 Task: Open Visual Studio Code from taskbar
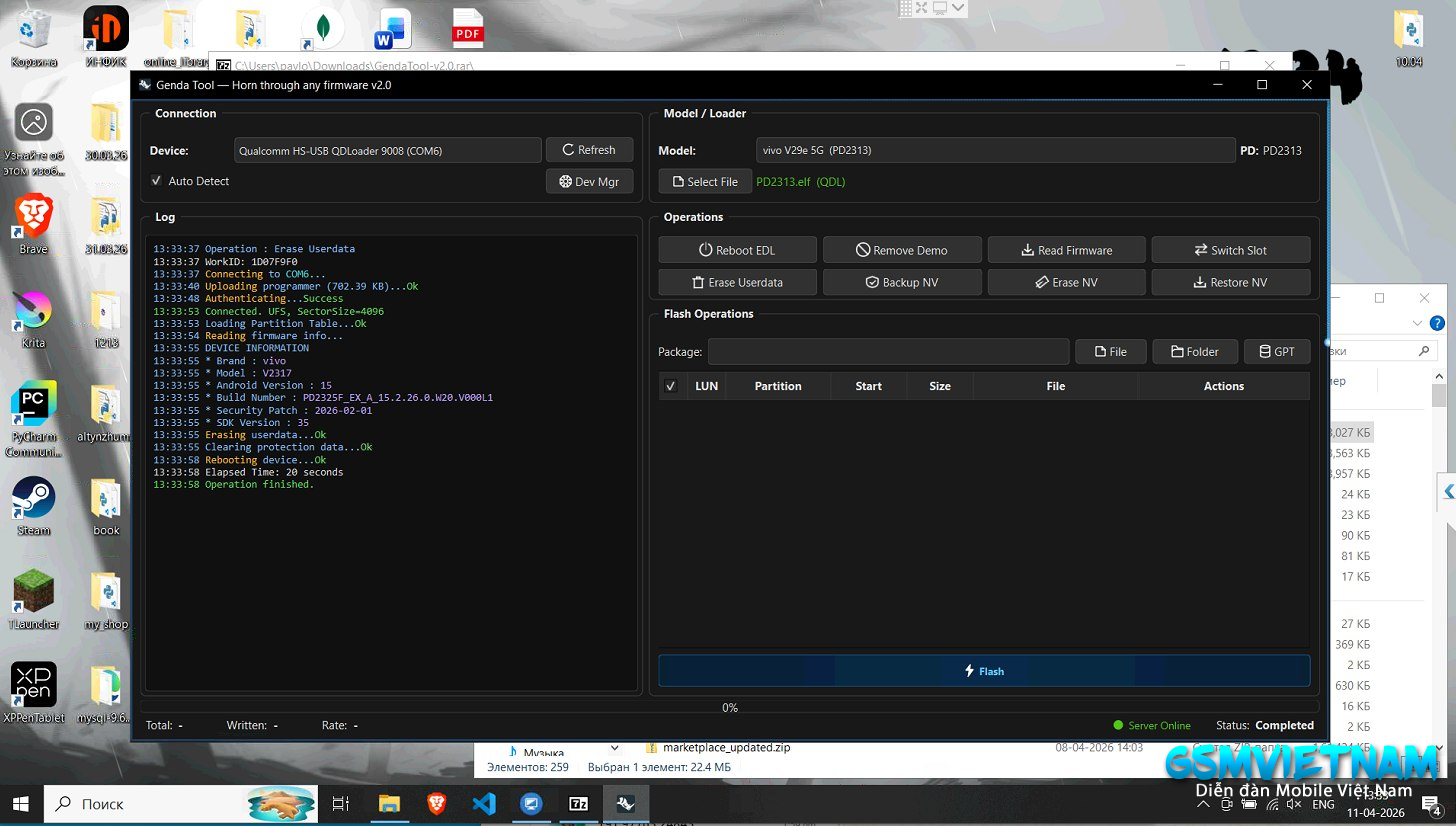coord(484,803)
